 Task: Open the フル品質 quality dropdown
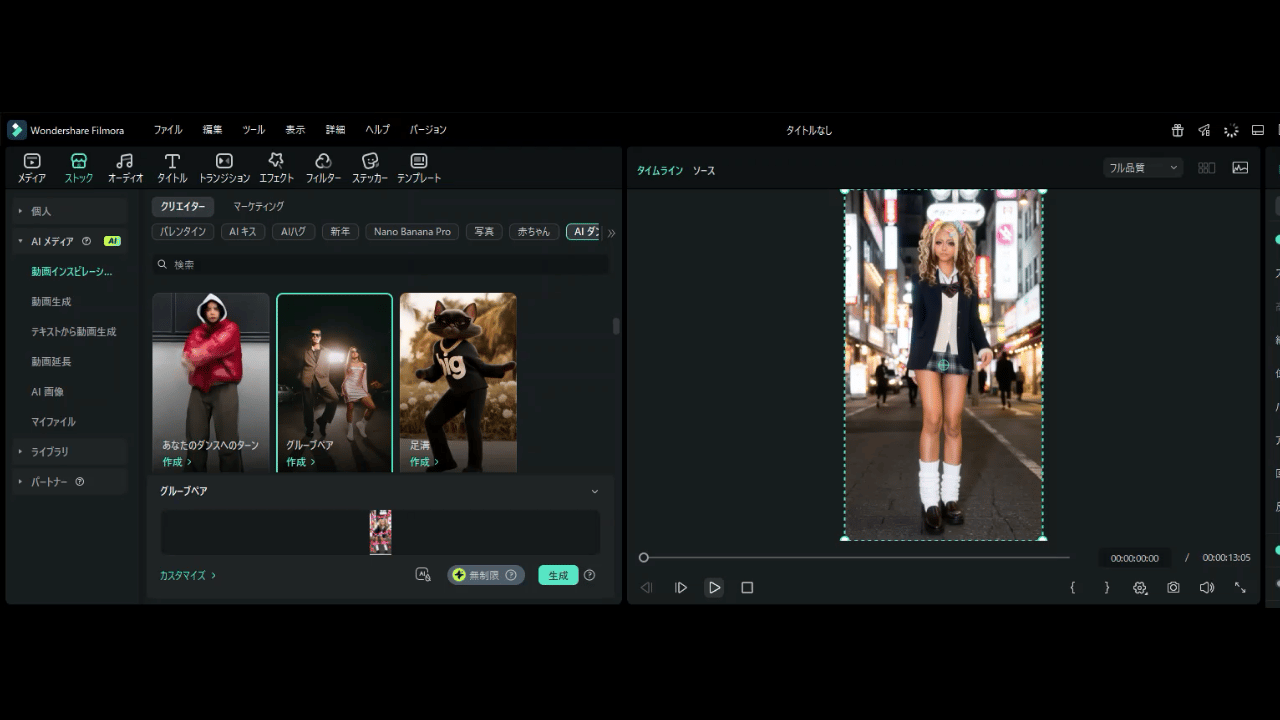[1143, 168]
